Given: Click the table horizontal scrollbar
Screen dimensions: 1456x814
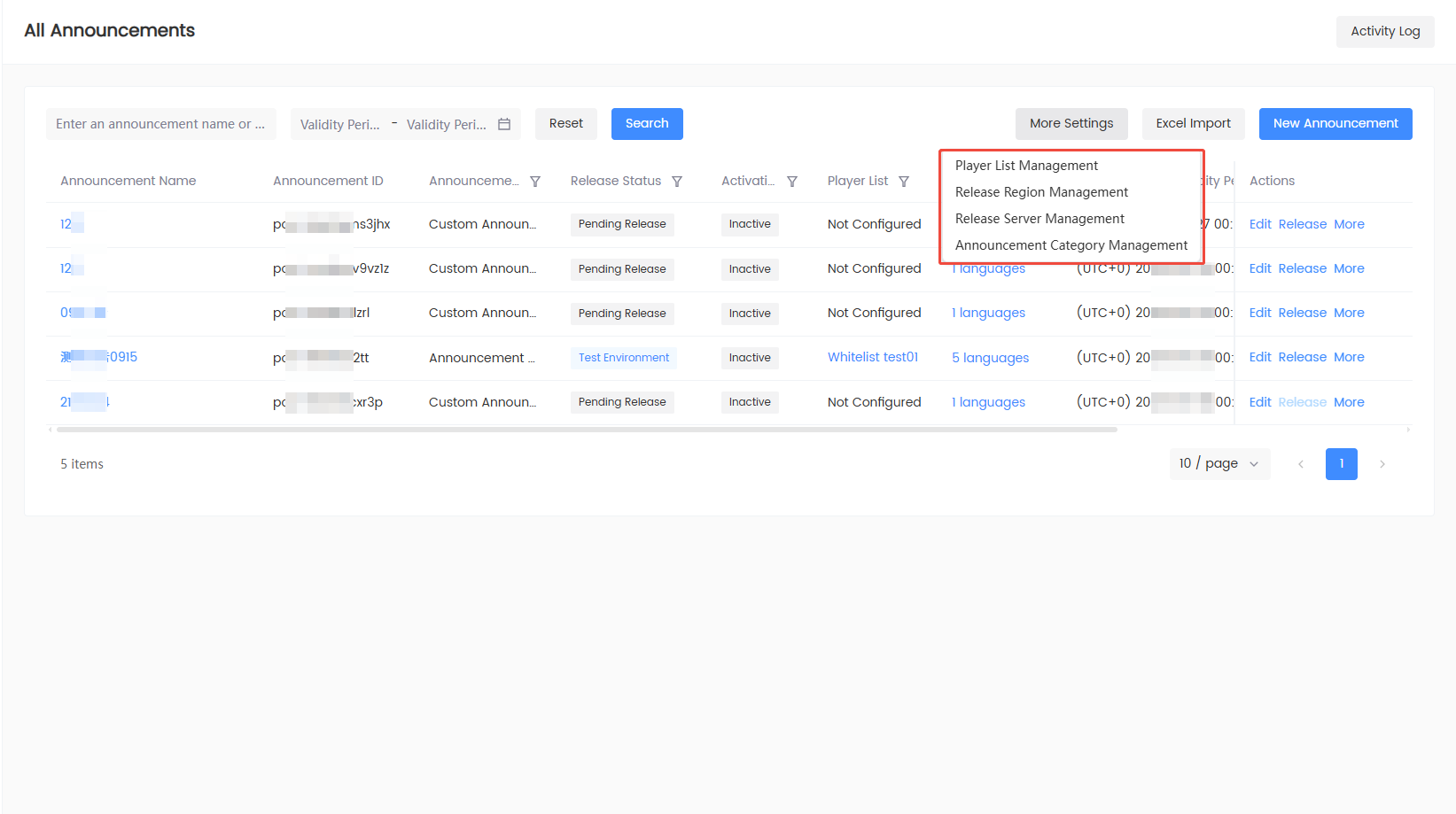Looking at the screenshot, I should [587, 430].
